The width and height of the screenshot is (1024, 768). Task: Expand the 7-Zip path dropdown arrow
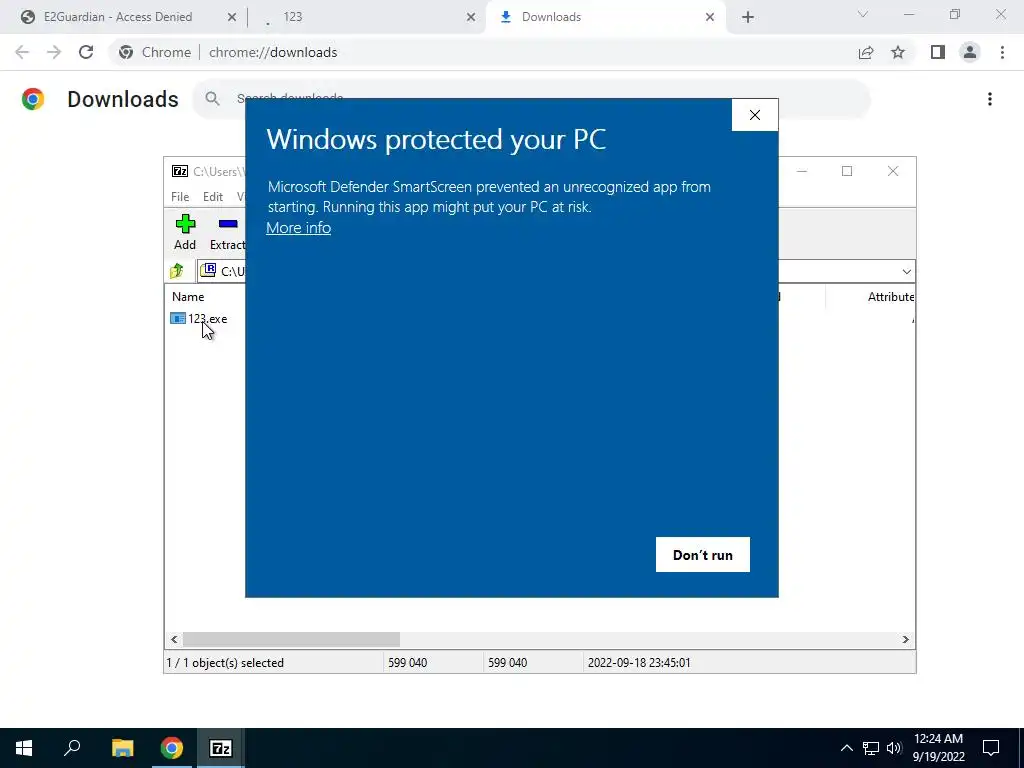tap(906, 272)
